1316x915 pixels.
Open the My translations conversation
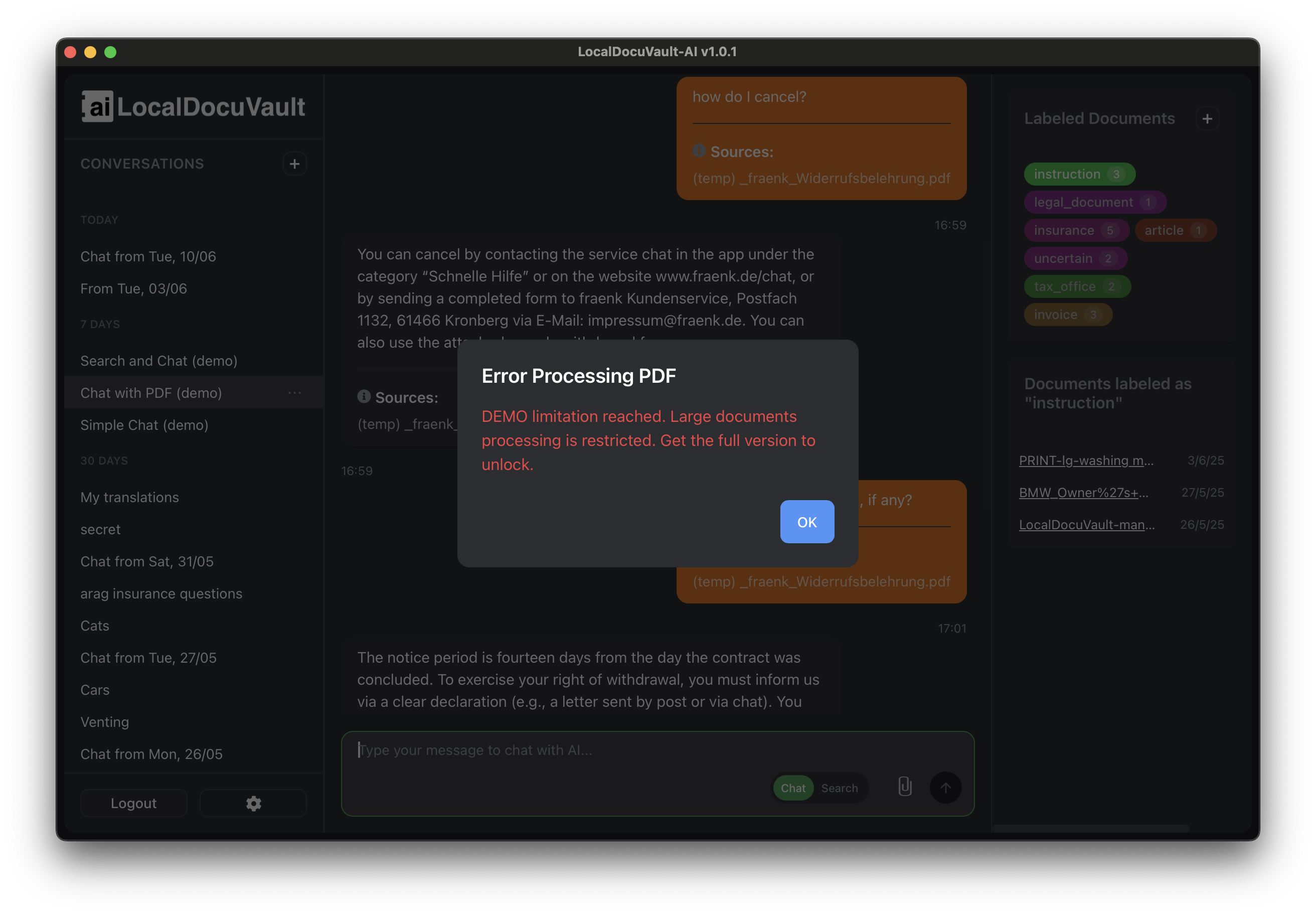pyautogui.click(x=194, y=497)
